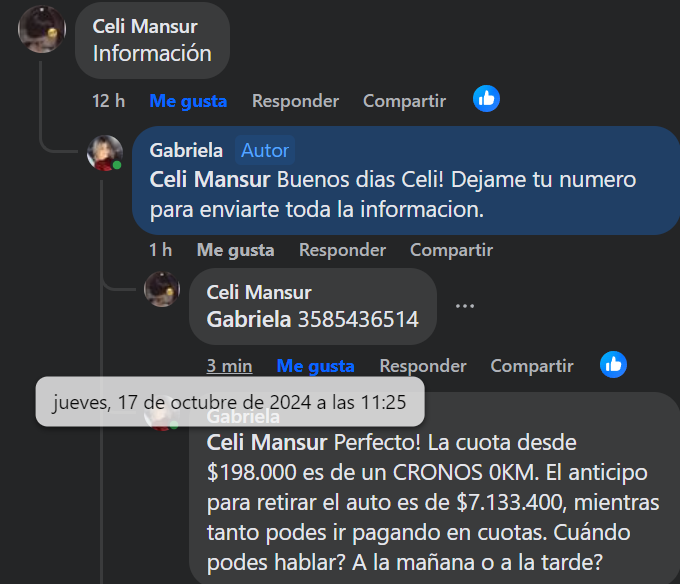Click Celi Mansur's top comment avatar
Image resolution: width=680 pixels, height=584 pixels.
tap(43, 30)
